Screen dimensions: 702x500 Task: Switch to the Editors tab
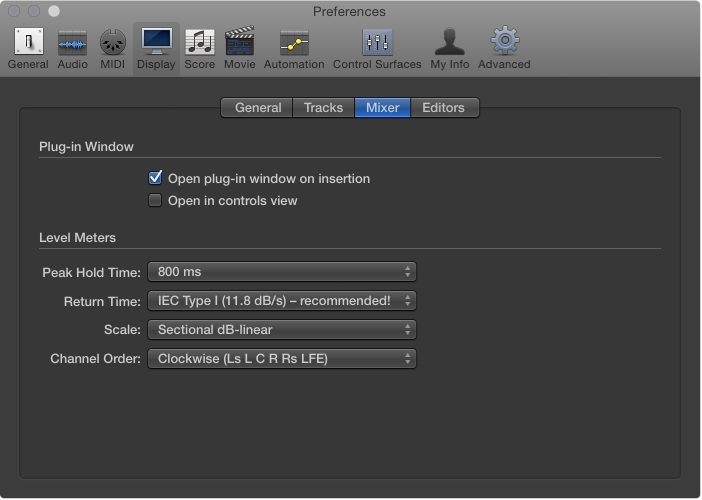click(x=444, y=107)
